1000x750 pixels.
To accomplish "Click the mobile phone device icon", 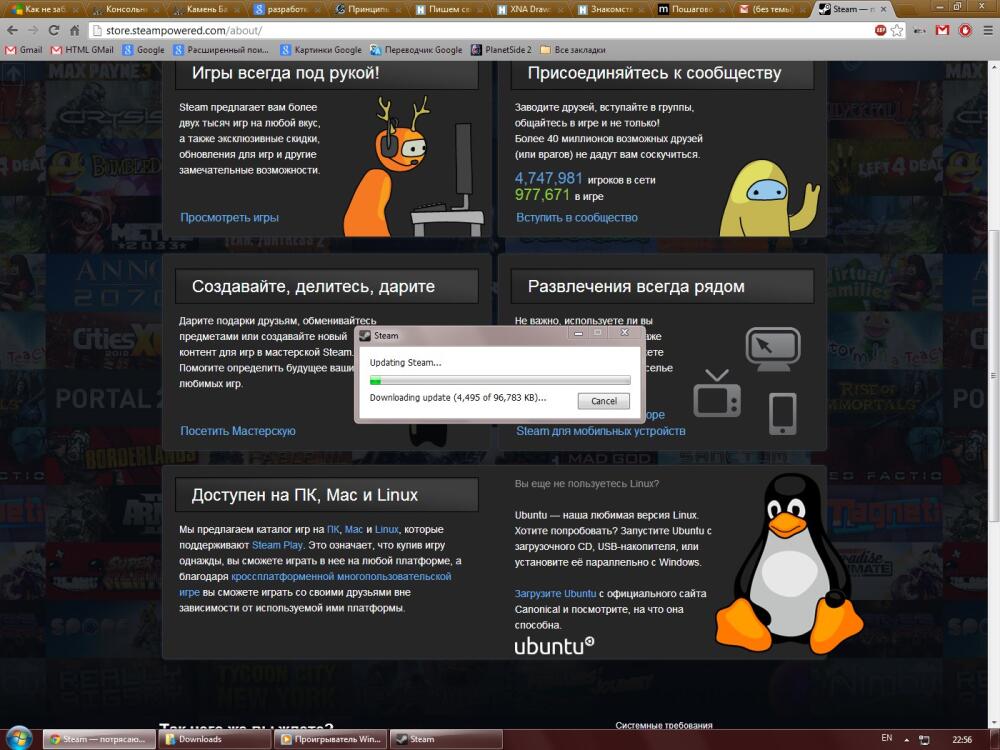I will (783, 414).
